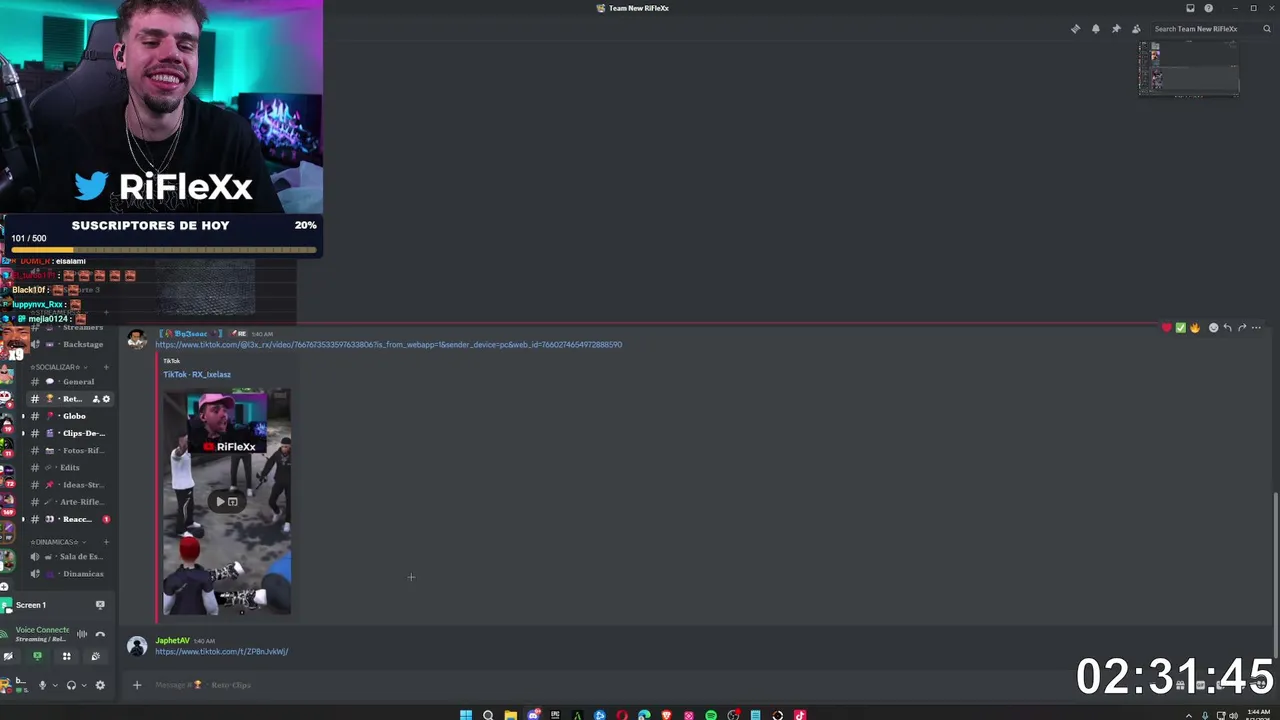Viewport: 1280px width, 720px height.
Task: Create channel in DINAMICAS category plus icon
Action: tap(106, 542)
